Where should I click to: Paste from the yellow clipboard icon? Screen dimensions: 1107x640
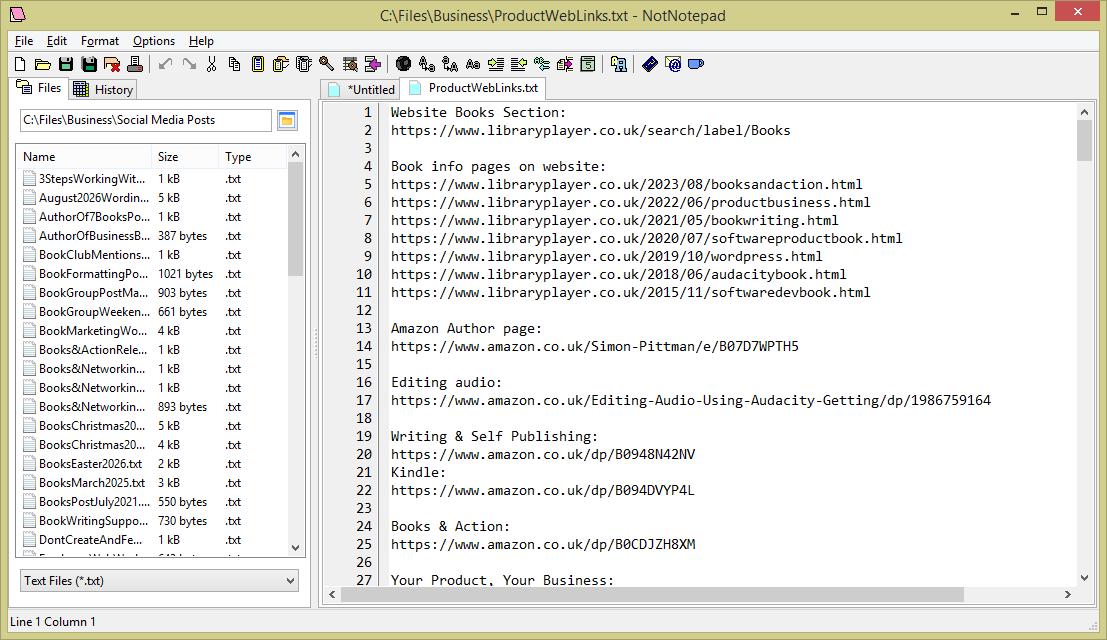(x=258, y=64)
